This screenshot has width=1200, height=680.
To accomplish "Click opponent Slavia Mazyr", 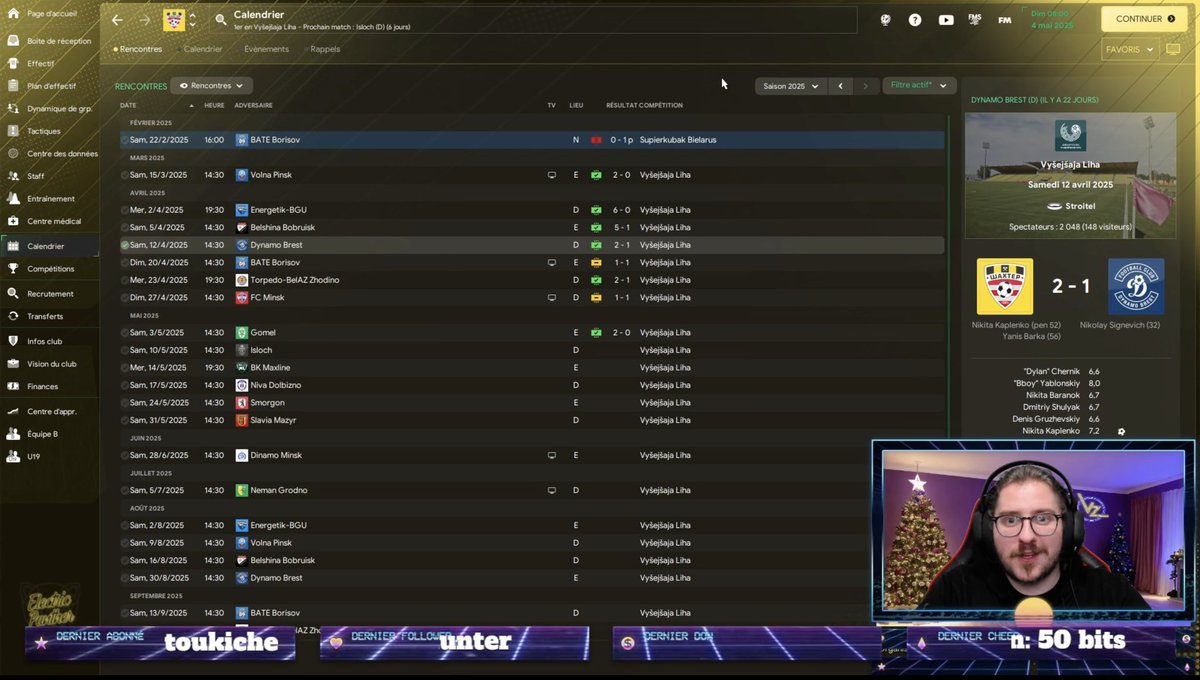I will point(273,420).
